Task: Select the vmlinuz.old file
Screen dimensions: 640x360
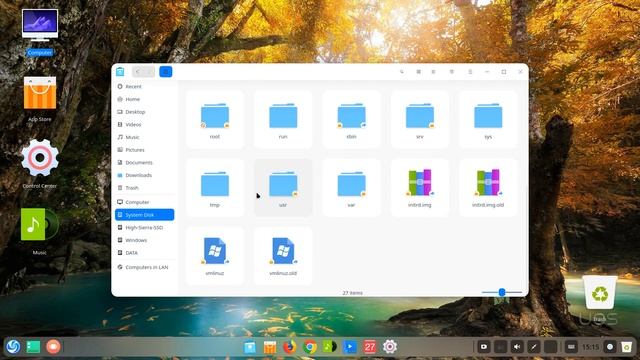Action: pos(283,256)
